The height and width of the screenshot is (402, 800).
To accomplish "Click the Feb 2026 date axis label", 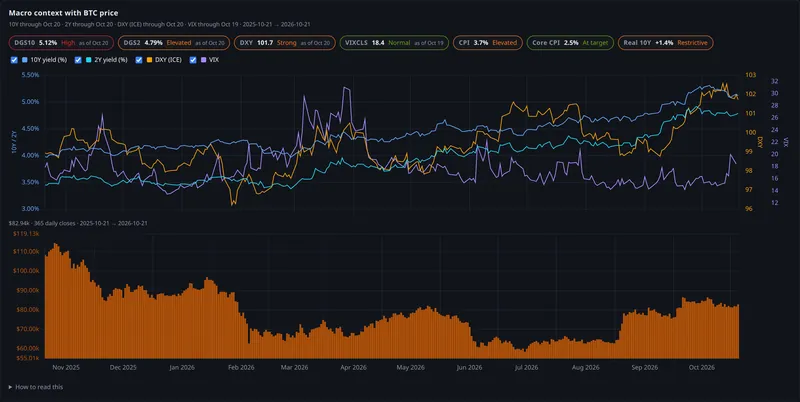I will 241,367.
